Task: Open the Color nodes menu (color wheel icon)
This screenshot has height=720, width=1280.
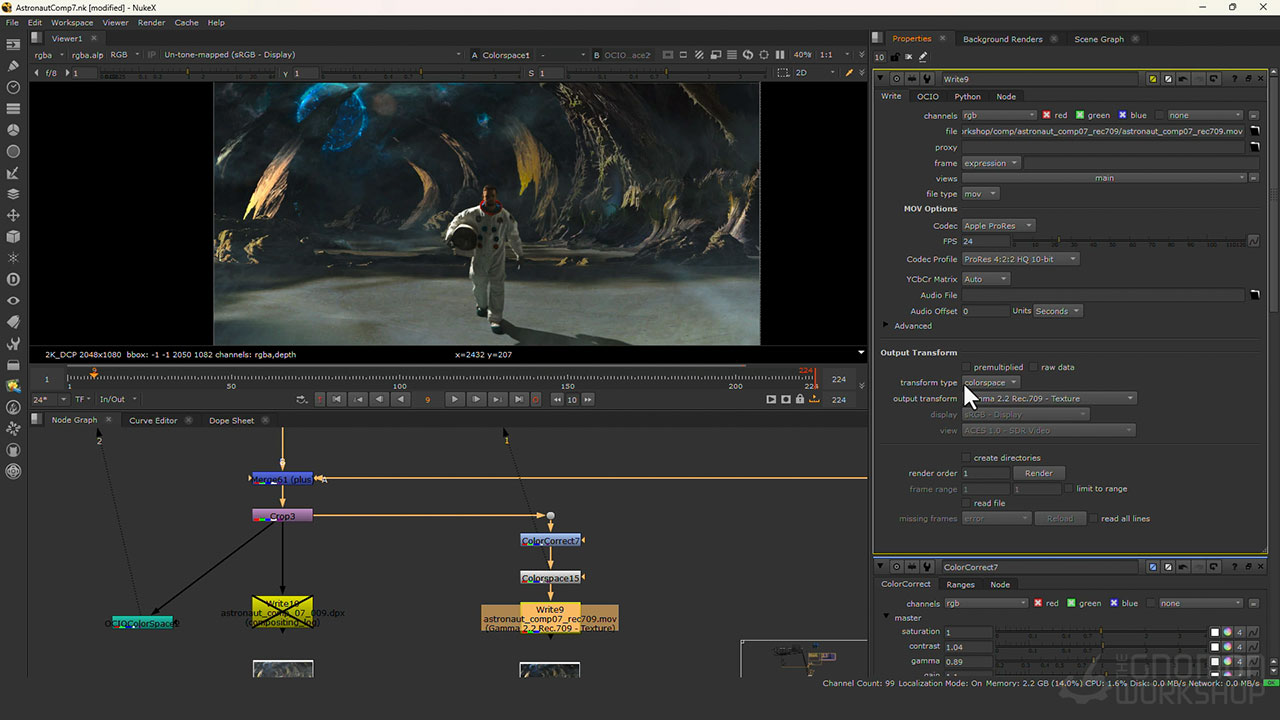Action: click(13, 130)
